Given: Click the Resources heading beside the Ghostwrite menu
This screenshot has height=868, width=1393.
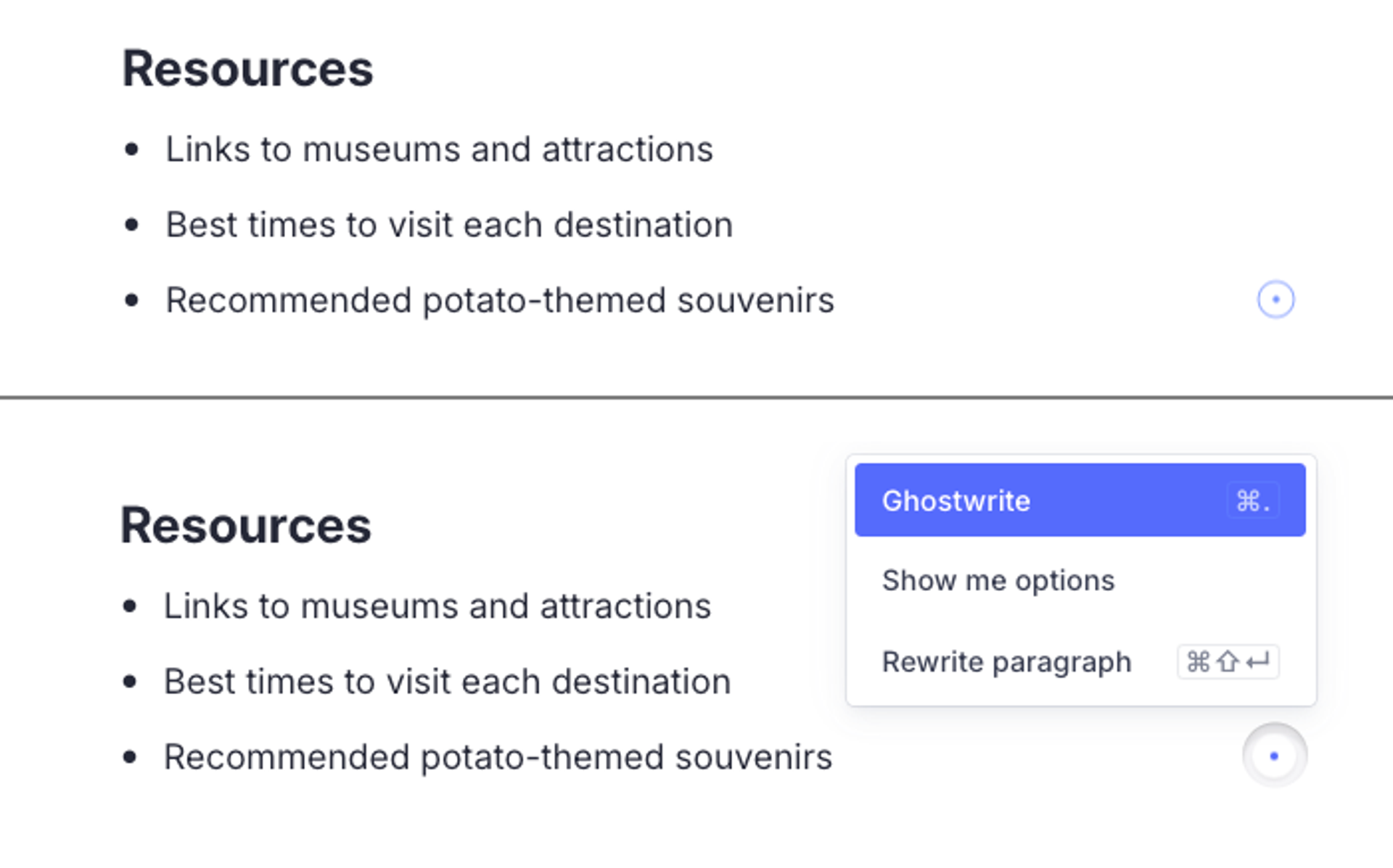Looking at the screenshot, I should (x=246, y=526).
